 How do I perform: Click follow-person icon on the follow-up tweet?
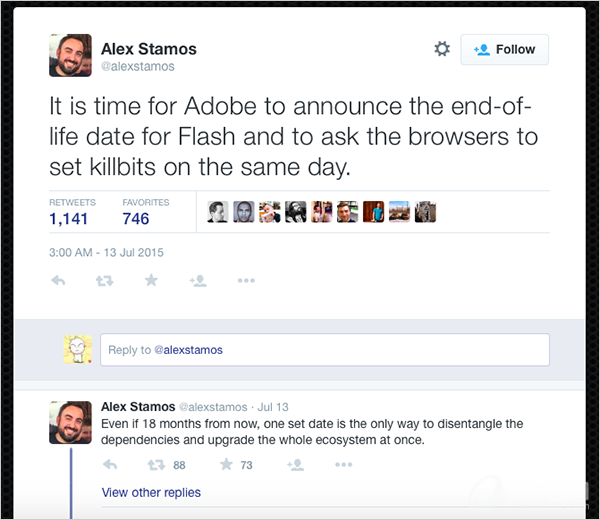point(295,464)
